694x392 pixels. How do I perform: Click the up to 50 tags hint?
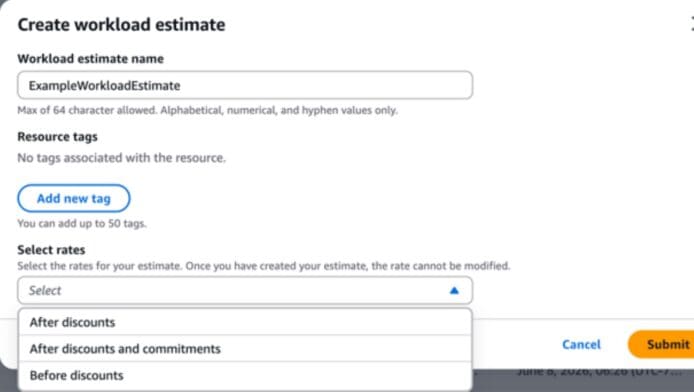point(81,223)
